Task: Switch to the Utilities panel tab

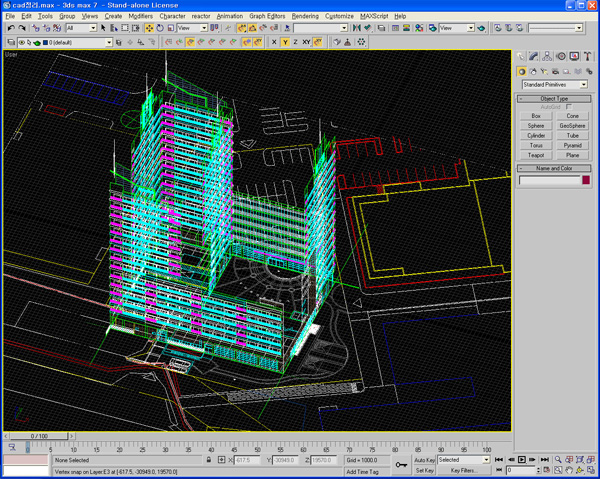Action: pos(586,57)
